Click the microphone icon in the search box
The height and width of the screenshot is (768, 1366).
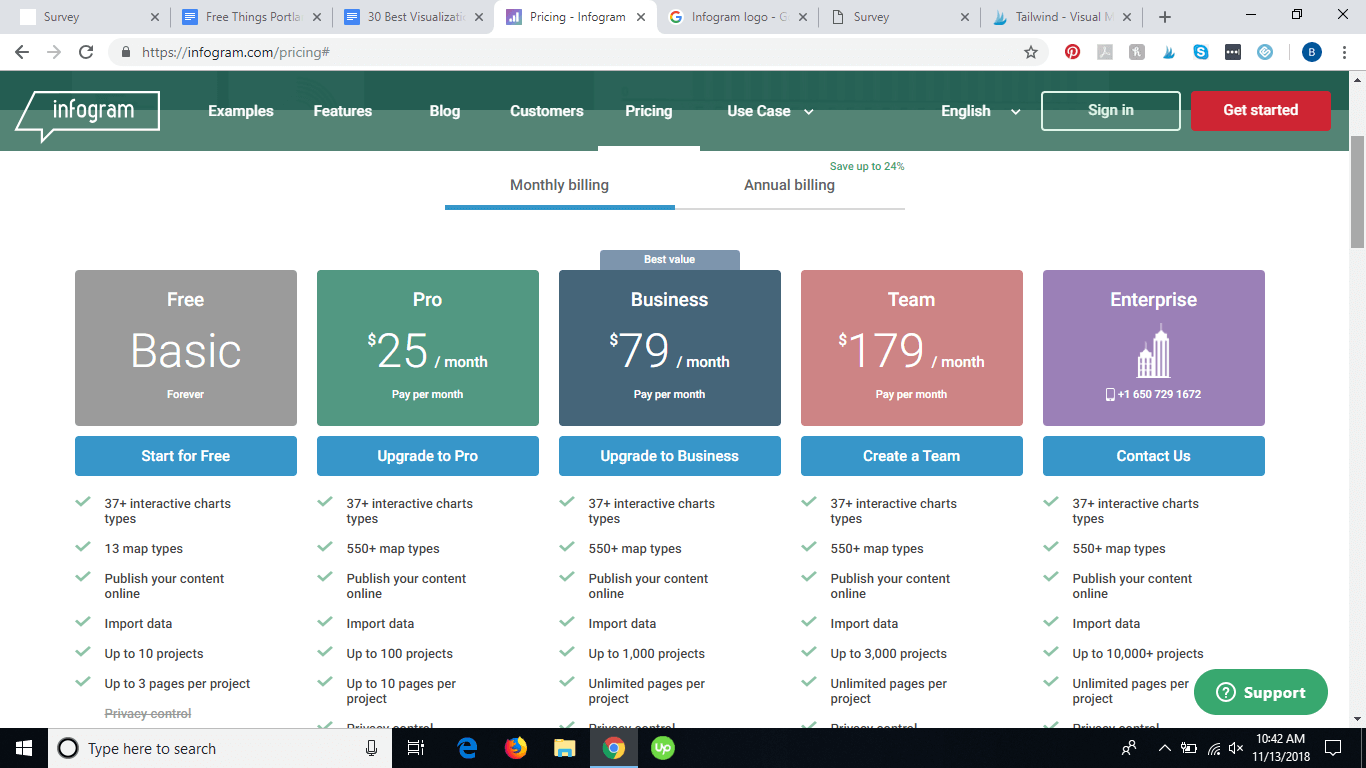(x=370, y=748)
